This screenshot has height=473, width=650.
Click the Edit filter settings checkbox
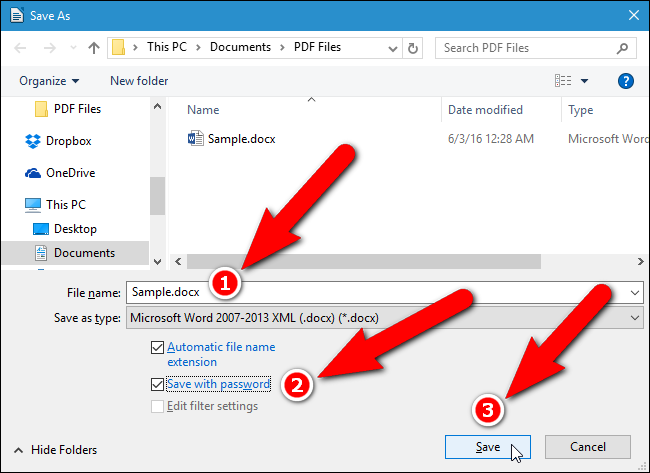(x=157, y=406)
